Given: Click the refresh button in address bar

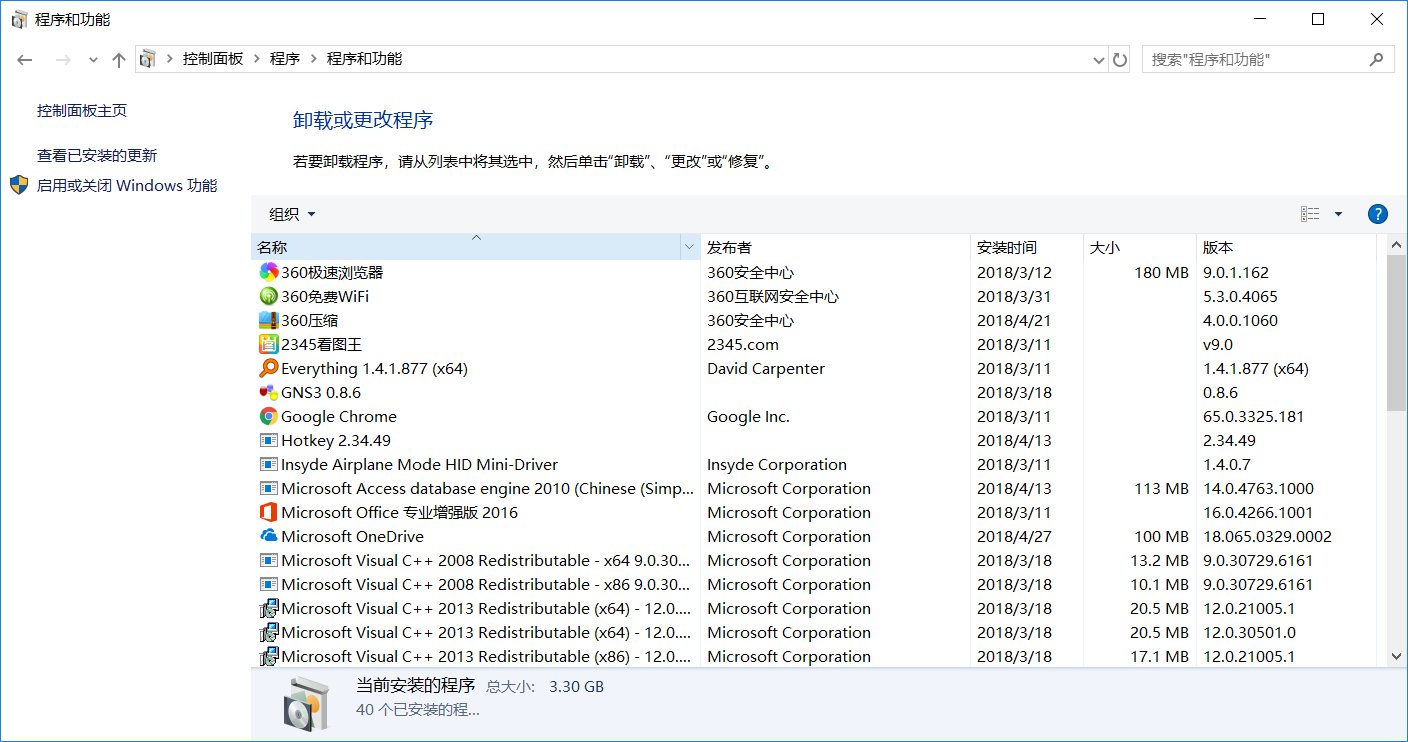Looking at the screenshot, I should click(x=1120, y=59).
